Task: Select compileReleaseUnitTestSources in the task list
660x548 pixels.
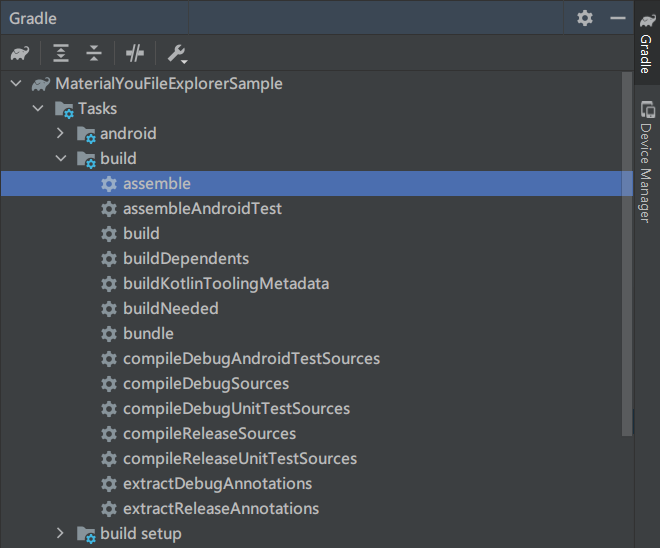Action: pyautogui.click(x=239, y=459)
